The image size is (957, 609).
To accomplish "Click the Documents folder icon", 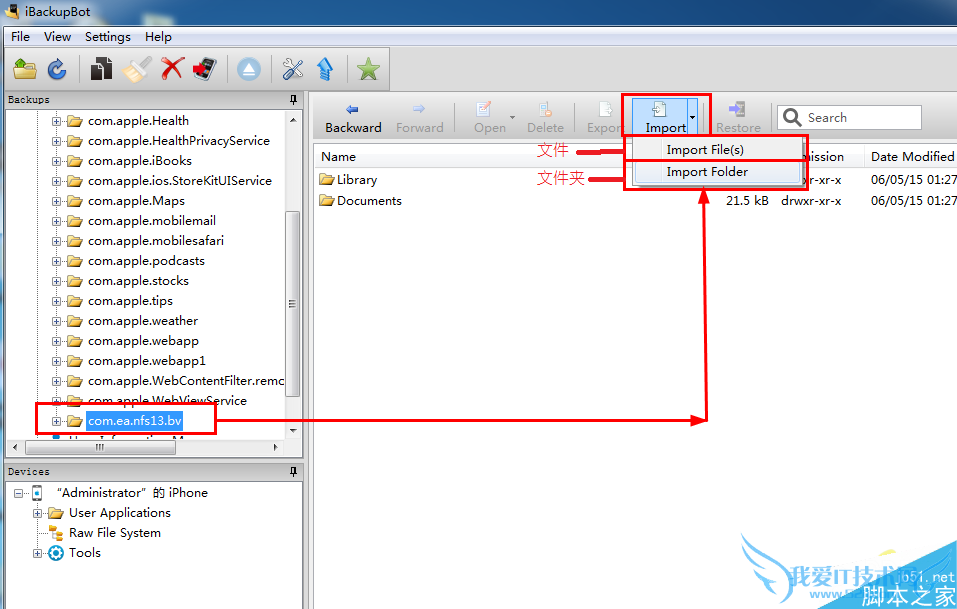I will [x=327, y=201].
